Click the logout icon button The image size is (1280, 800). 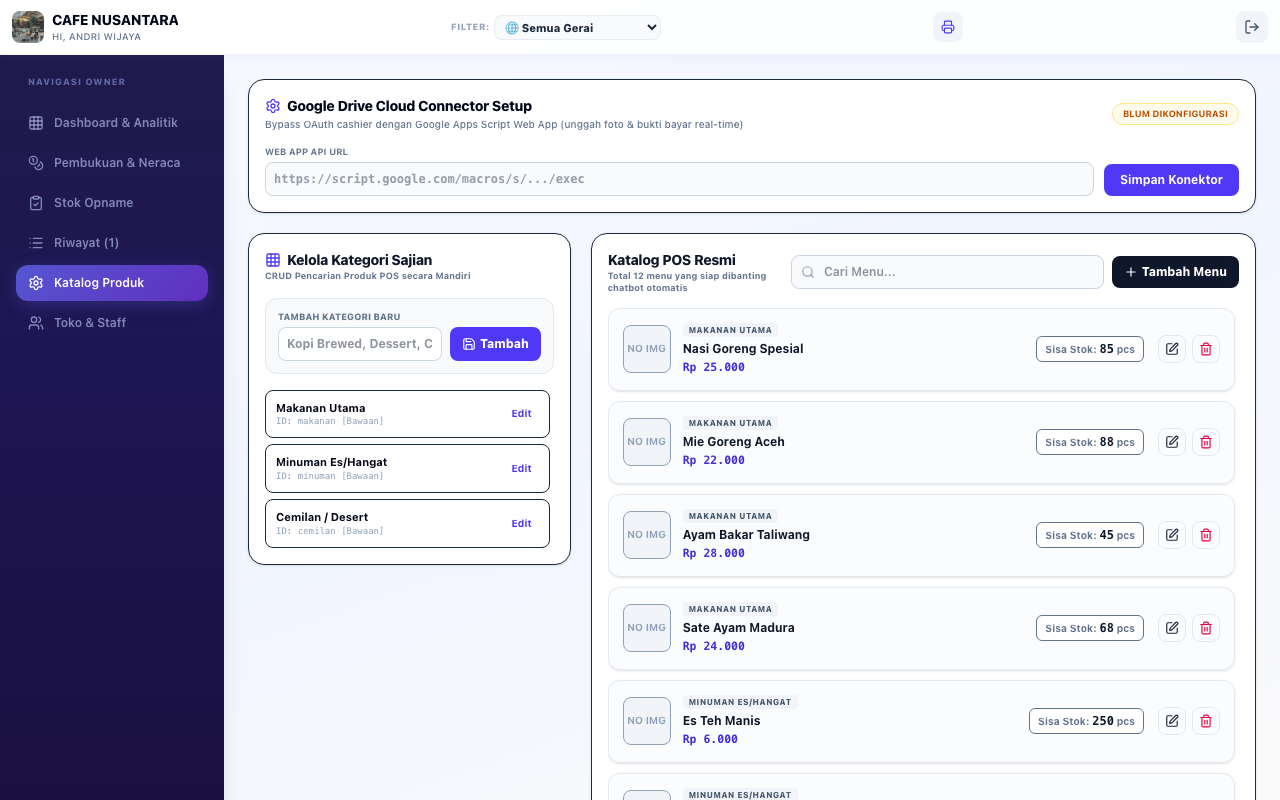click(x=1252, y=27)
